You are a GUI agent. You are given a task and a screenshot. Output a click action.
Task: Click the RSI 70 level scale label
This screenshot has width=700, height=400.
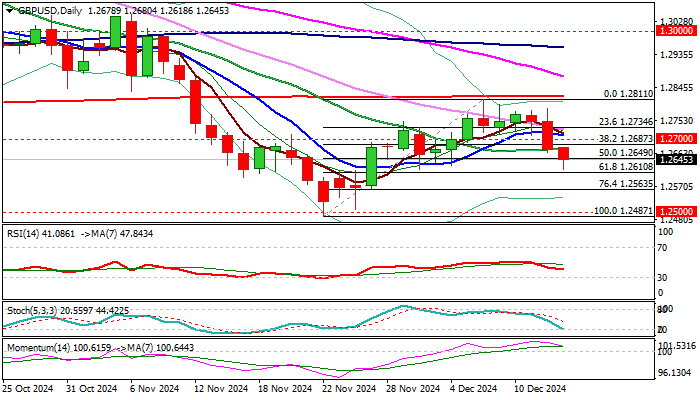(x=663, y=247)
